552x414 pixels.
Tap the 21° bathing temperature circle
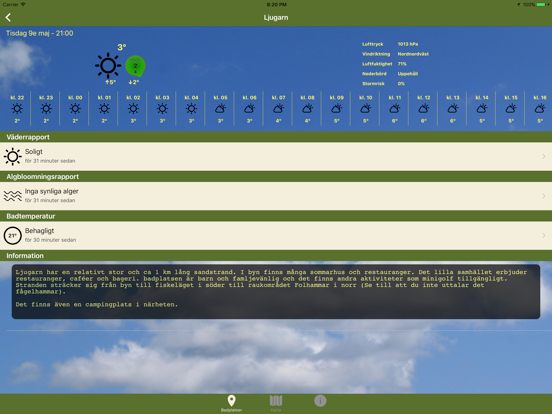point(13,236)
